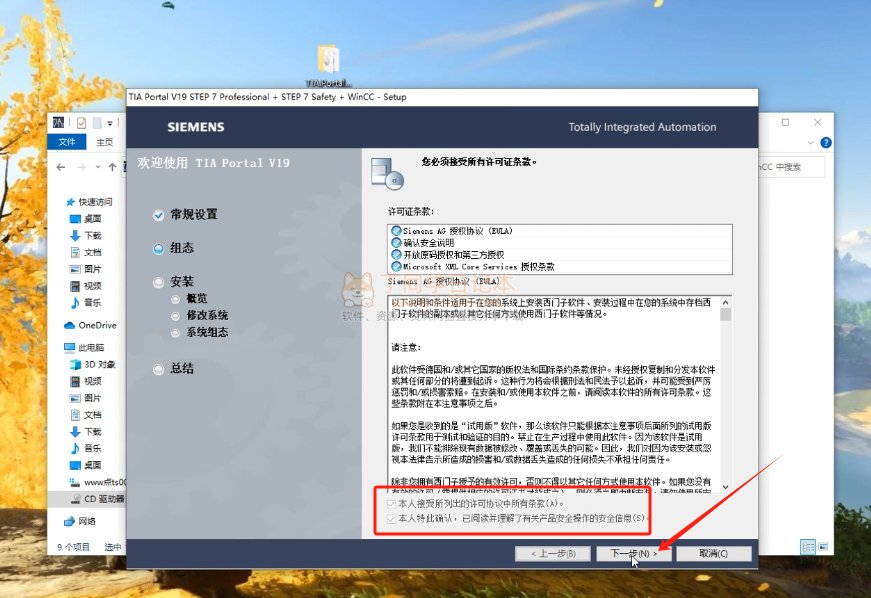
Task: Select CD 驱动器 in Explorer tree
Action: tap(98, 499)
